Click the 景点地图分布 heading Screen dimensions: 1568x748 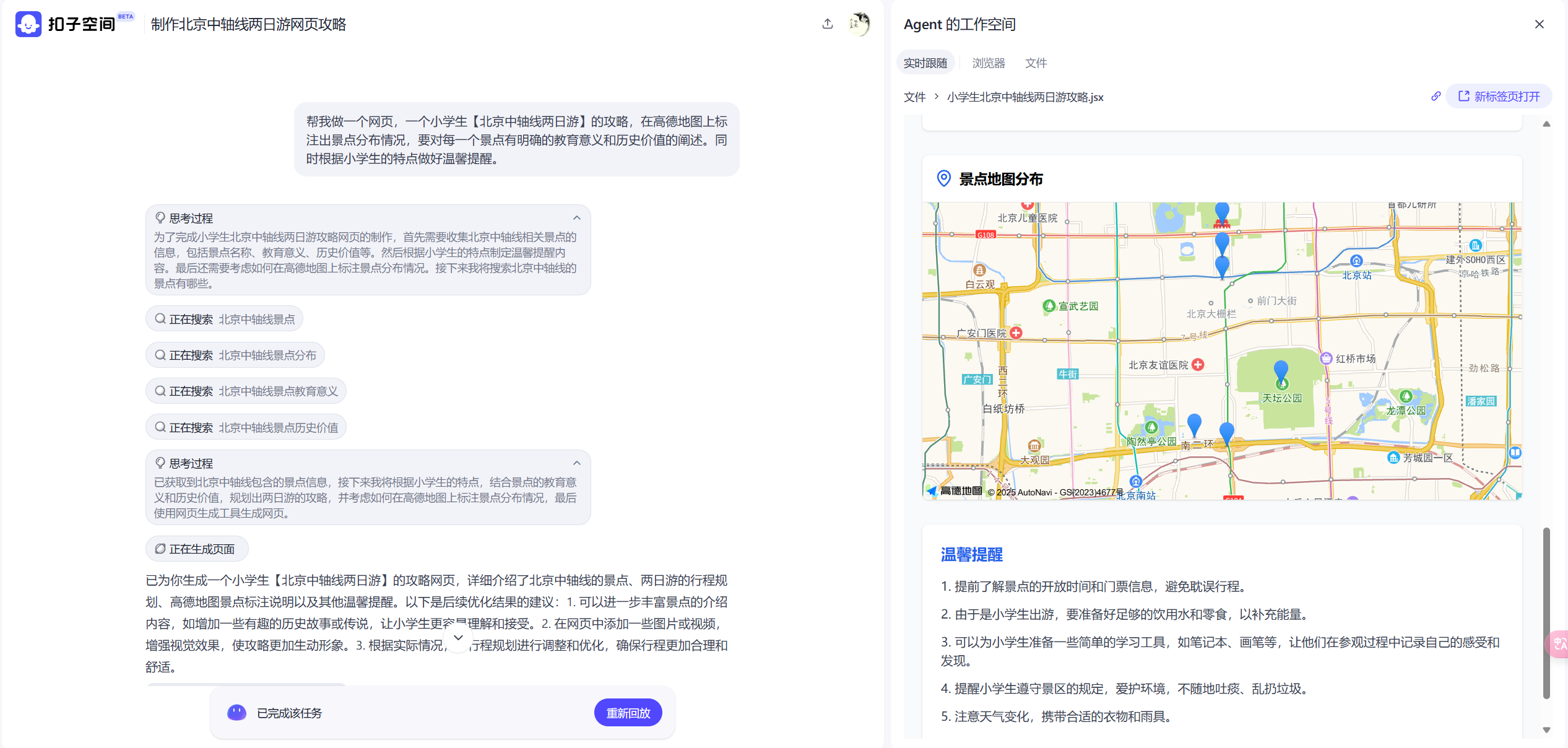[x=1001, y=179]
